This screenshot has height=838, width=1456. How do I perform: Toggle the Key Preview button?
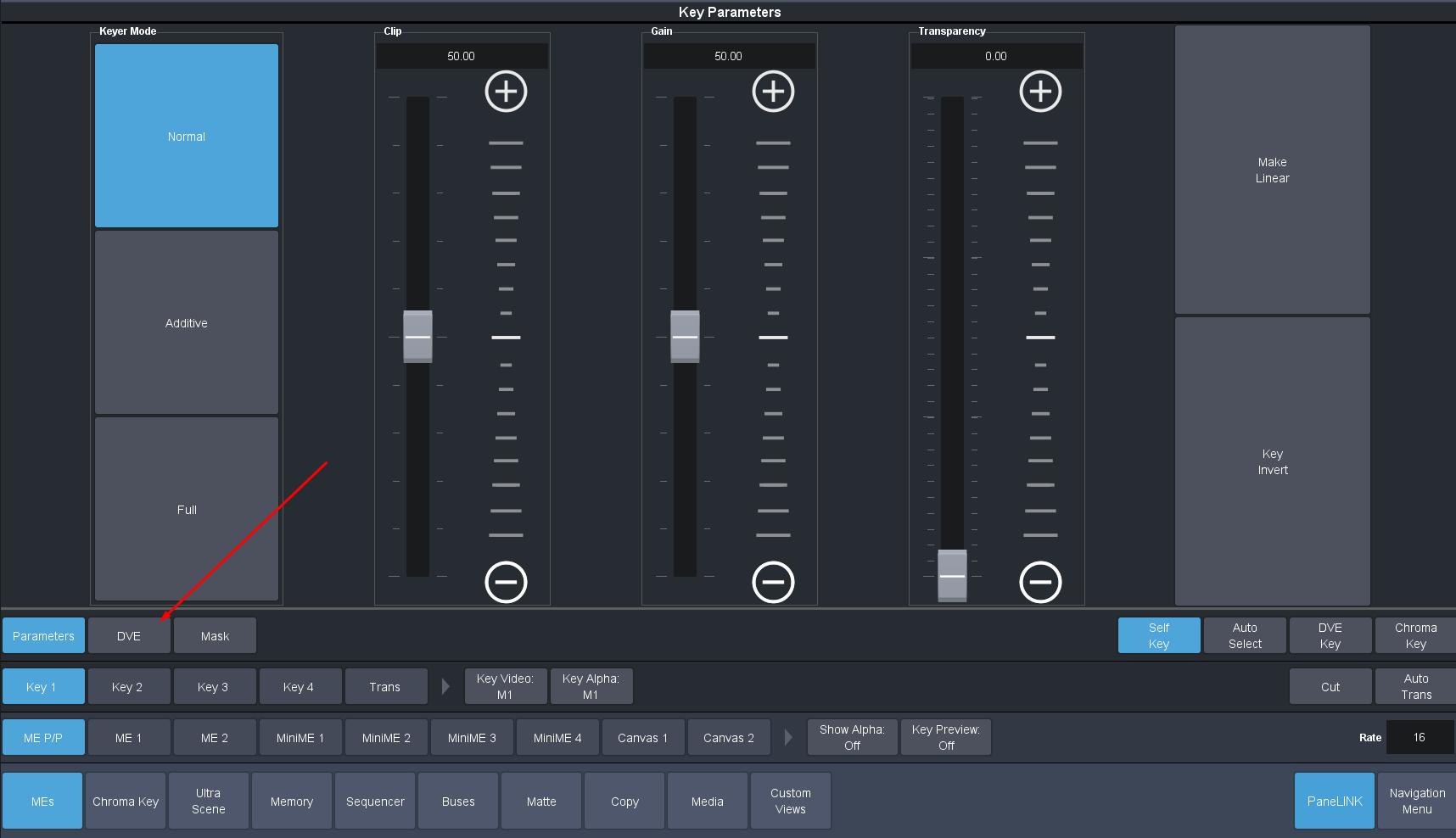[945, 737]
